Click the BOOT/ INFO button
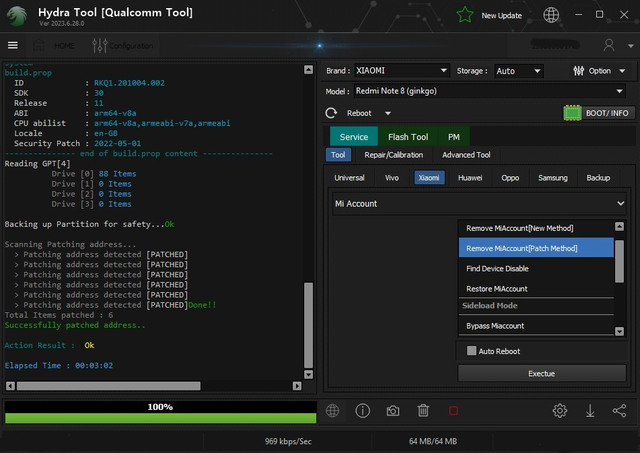The width and height of the screenshot is (640, 453). point(607,113)
